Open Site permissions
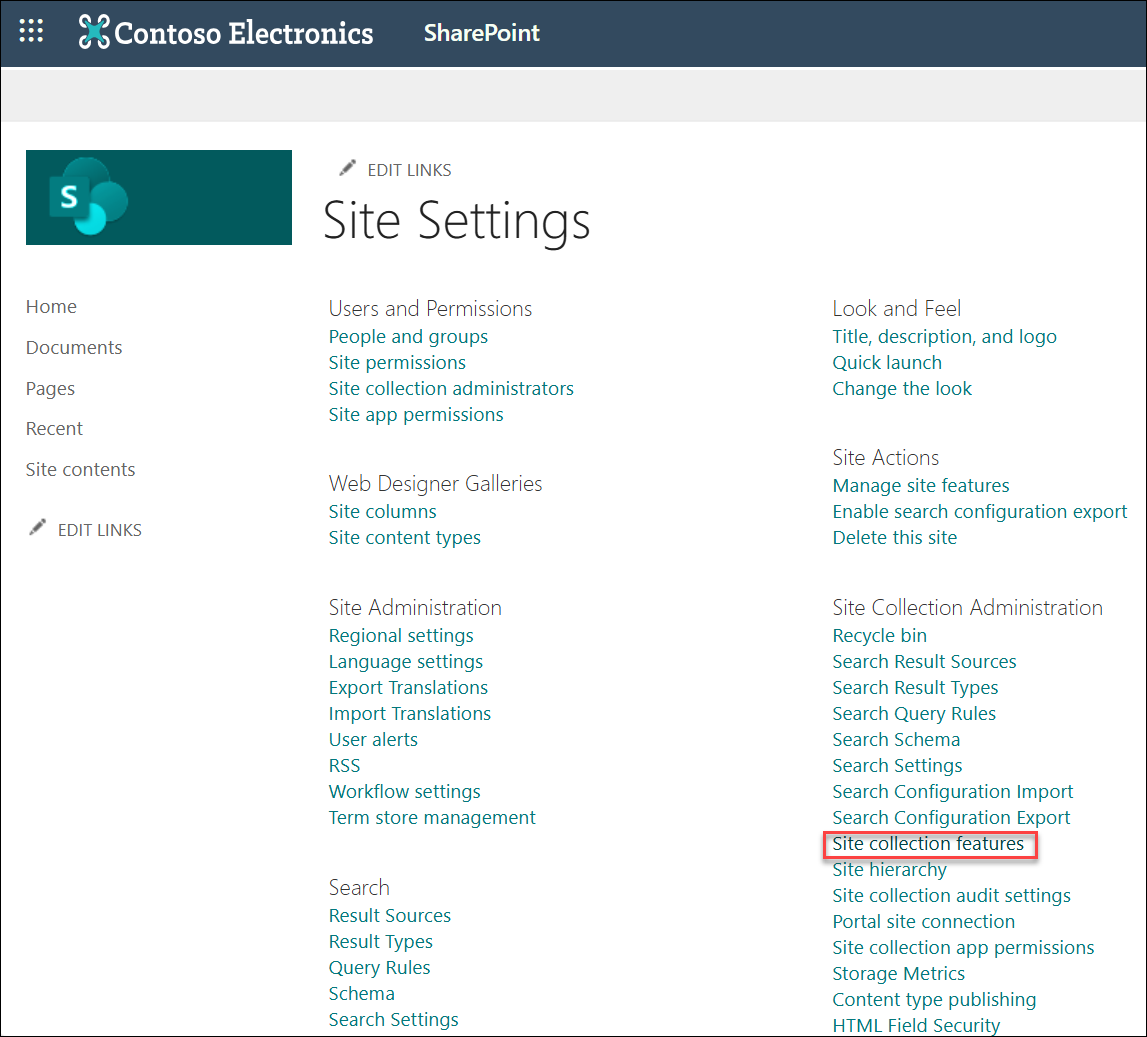The image size is (1147, 1037). 396,362
